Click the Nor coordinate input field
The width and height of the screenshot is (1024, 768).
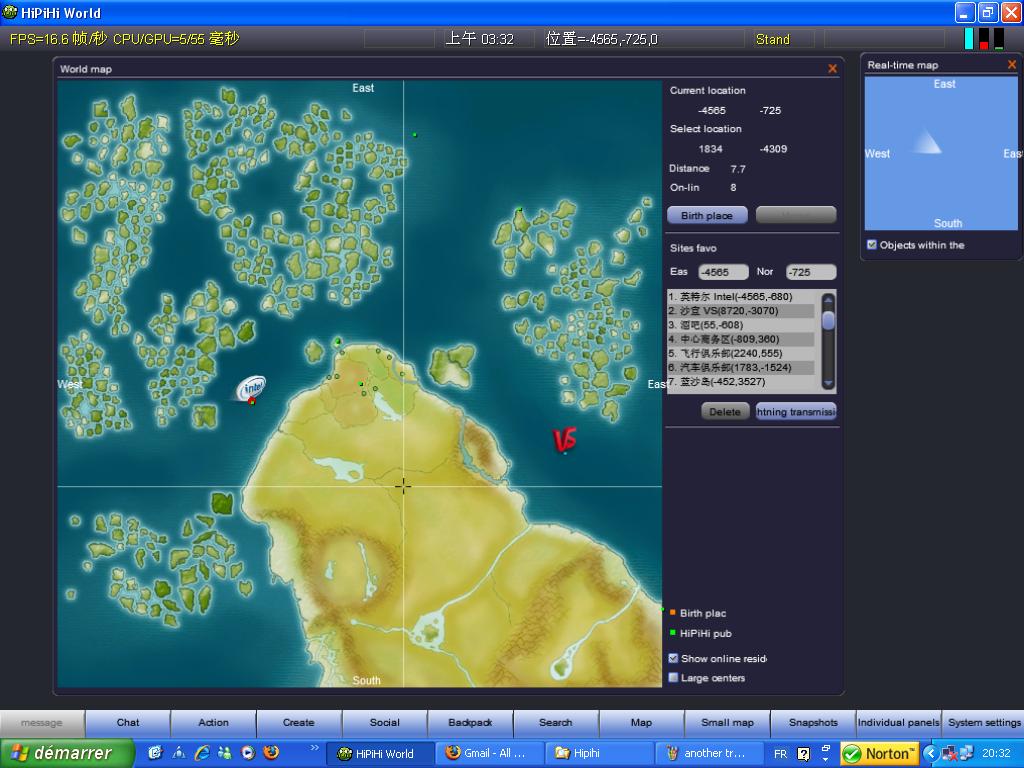pyautogui.click(x=810, y=272)
